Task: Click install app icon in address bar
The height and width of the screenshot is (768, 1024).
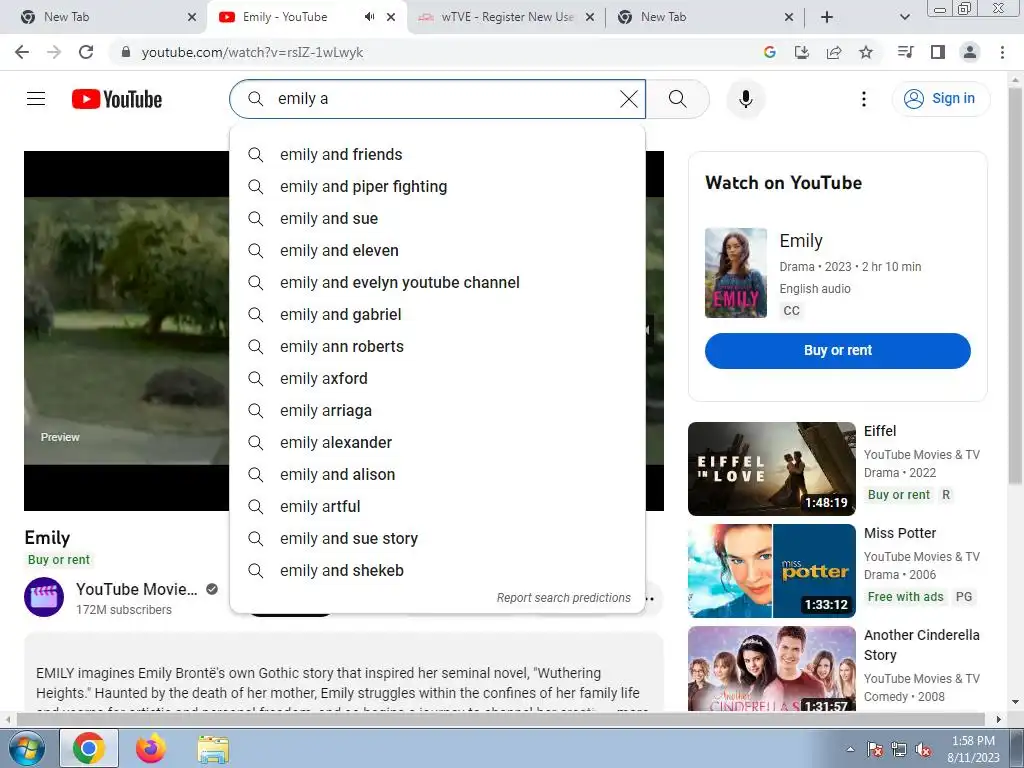Action: pyautogui.click(x=802, y=52)
